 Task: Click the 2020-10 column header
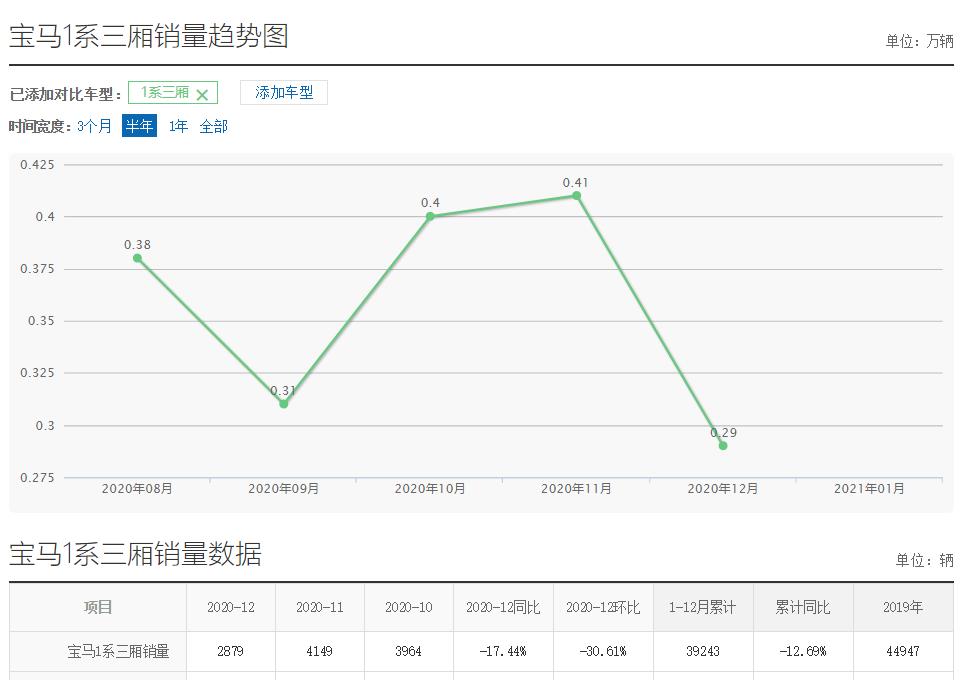[x=409, y=607]
